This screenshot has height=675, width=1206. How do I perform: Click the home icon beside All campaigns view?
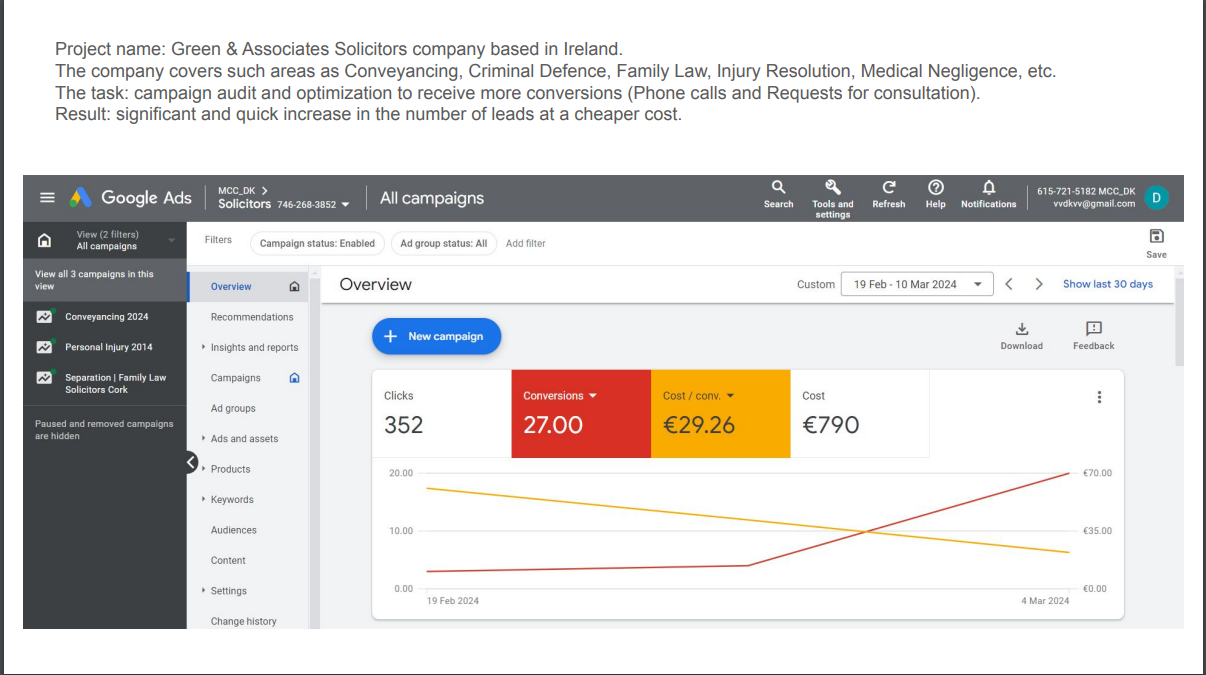click(x=44, y=241)
